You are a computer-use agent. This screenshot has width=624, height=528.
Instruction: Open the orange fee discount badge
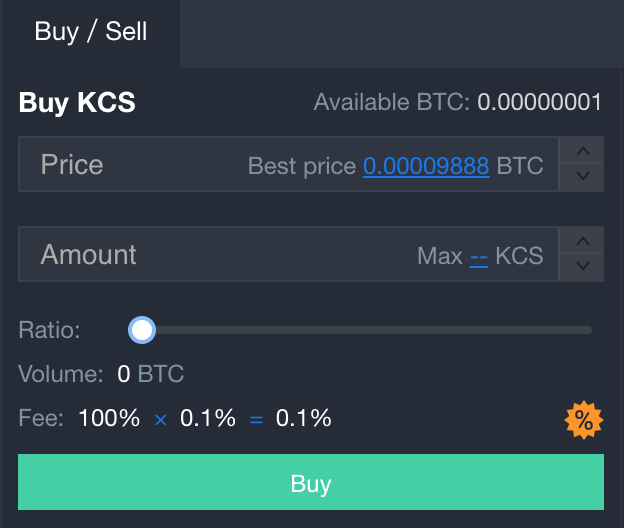pos(583,420)
